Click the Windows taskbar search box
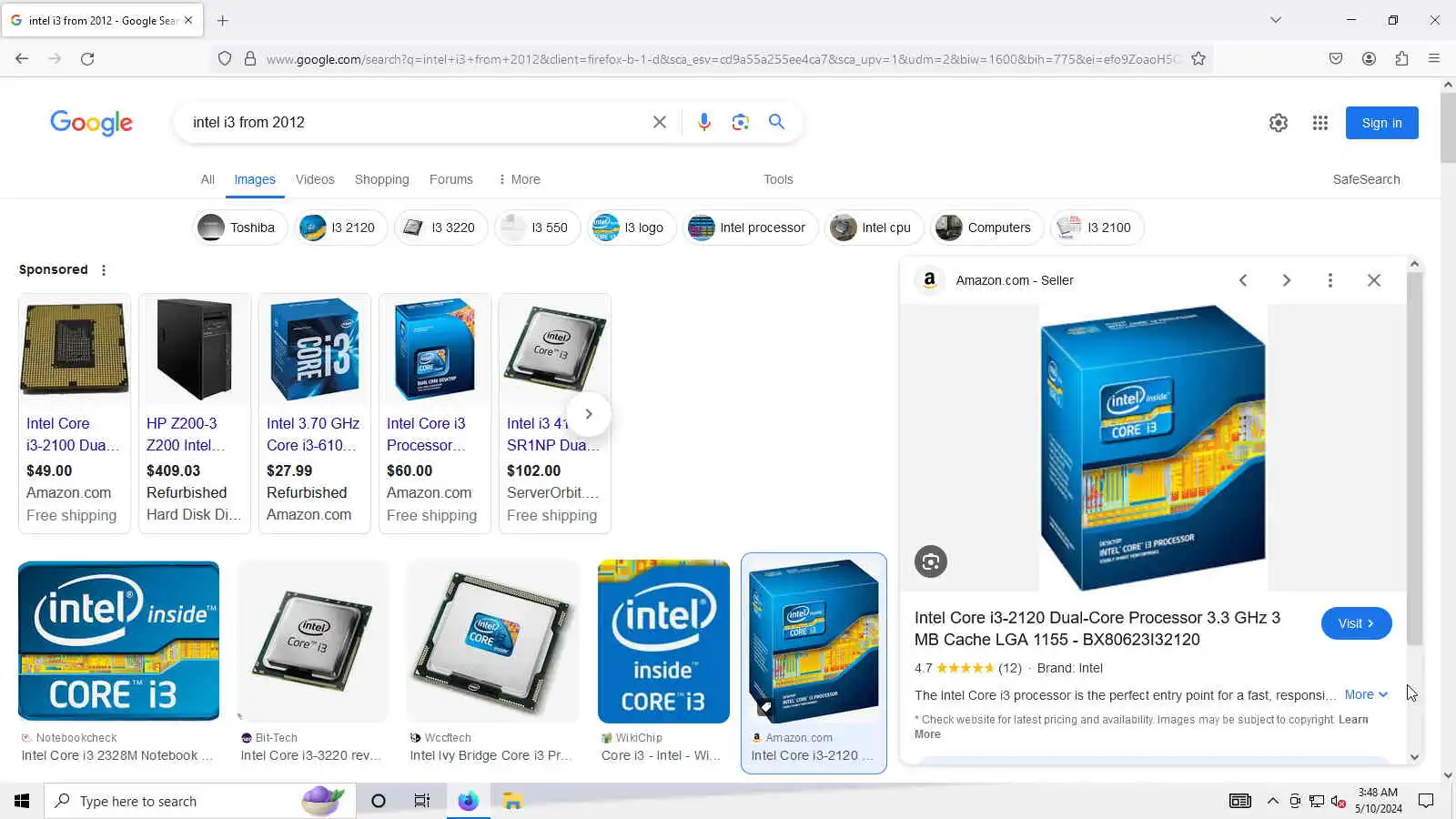The width and height of the screenshot is (1456, 819). coord(198,801)
